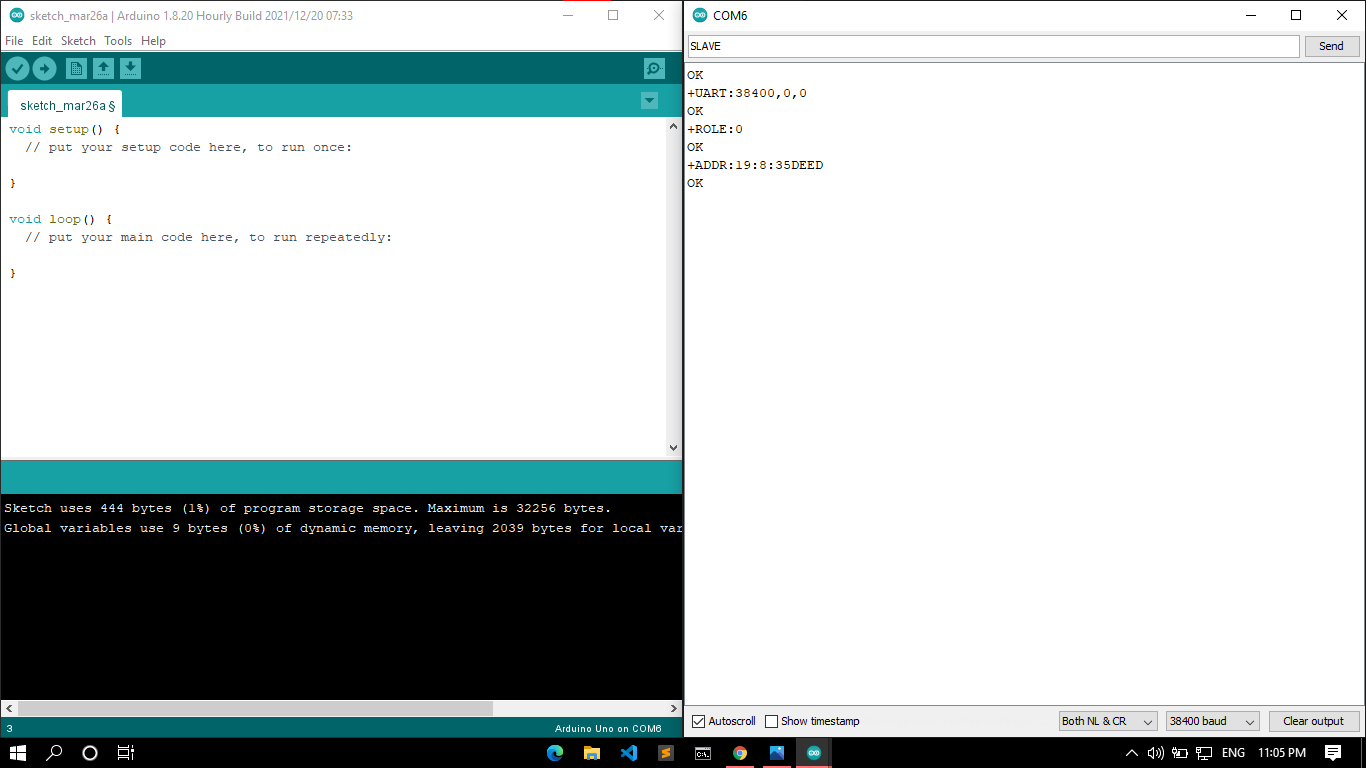Open Visual Studio Code from the taskbar
The height and width of the screenshot is (768, 1366).
click(x=629, y=752)
